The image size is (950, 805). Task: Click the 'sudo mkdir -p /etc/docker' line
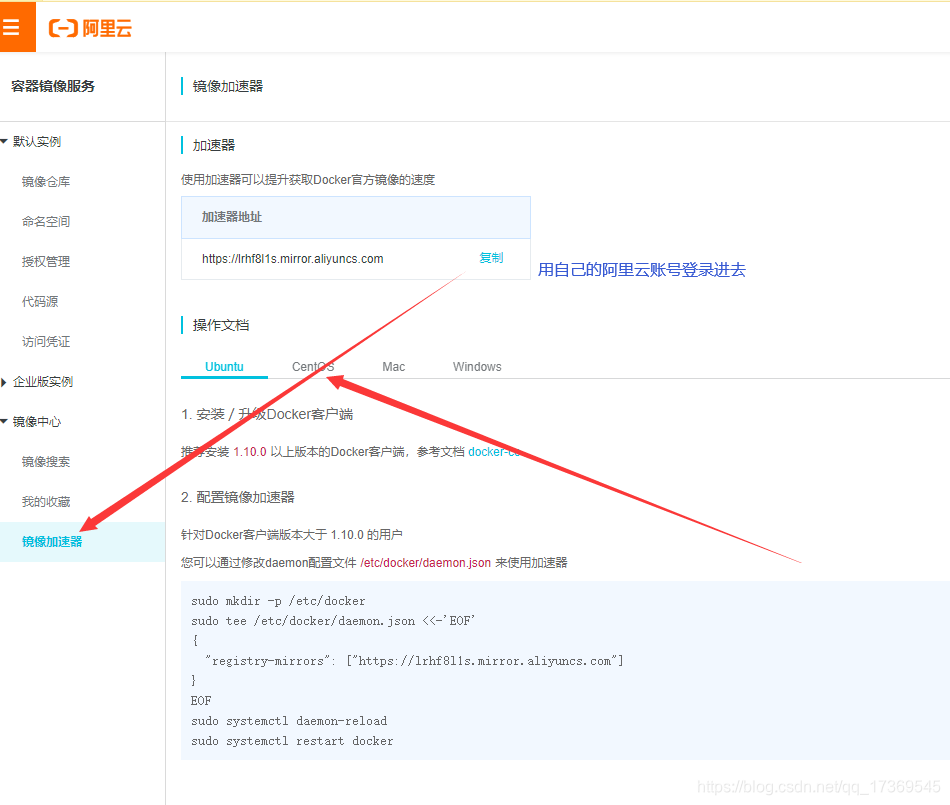coord(278,601)
